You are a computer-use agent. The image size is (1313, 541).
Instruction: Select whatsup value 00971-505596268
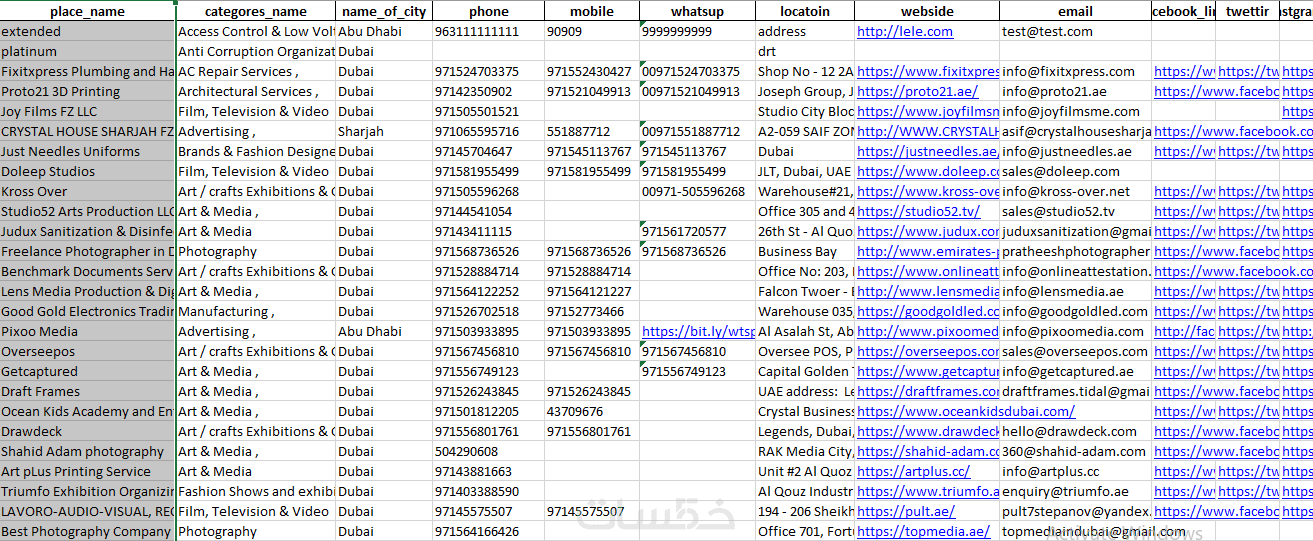click(697, 191)
